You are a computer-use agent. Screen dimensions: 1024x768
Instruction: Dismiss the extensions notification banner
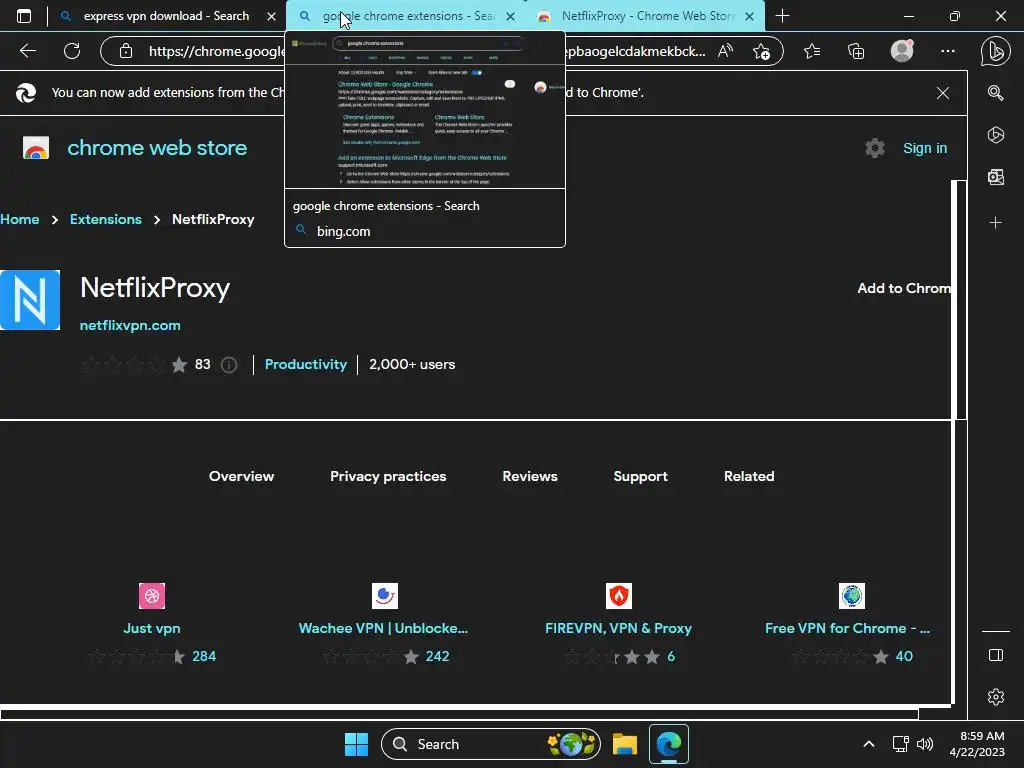(942, 93)
